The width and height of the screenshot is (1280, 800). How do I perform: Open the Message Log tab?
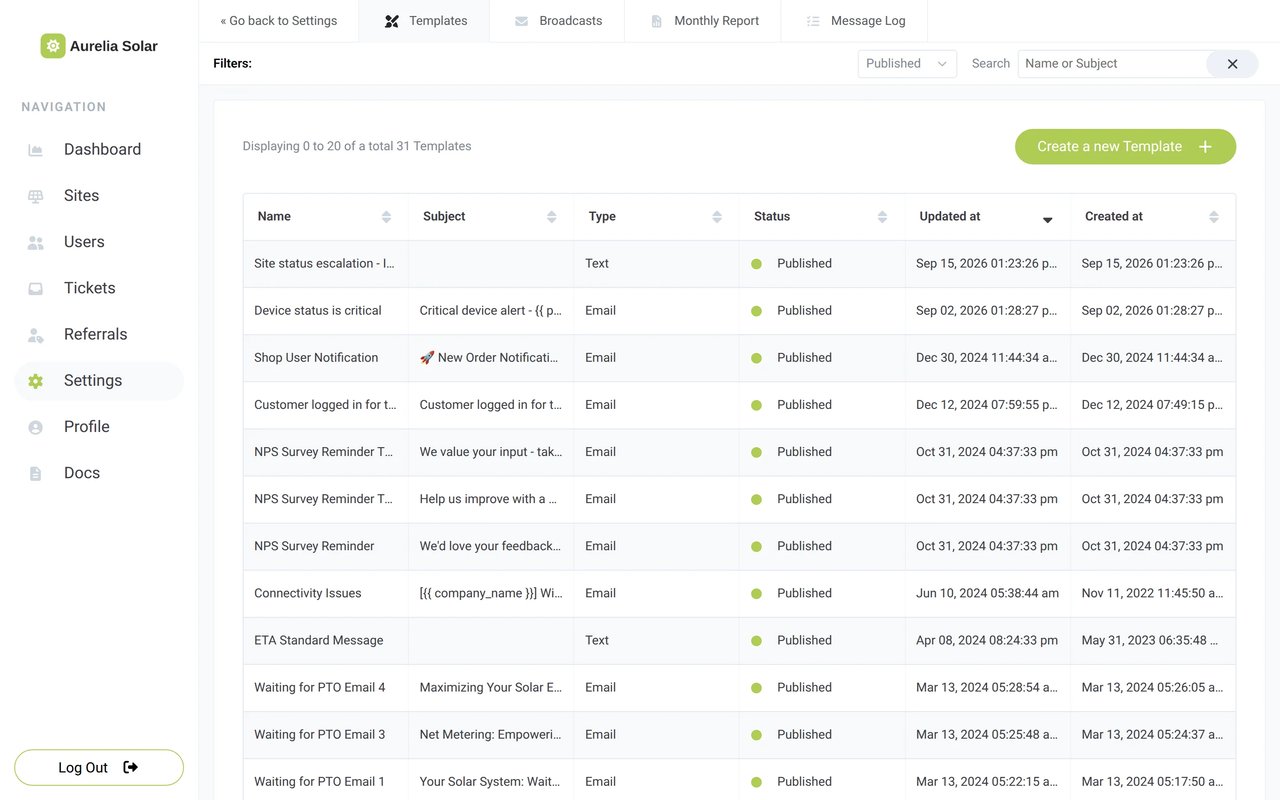click(x=855, y=21)
